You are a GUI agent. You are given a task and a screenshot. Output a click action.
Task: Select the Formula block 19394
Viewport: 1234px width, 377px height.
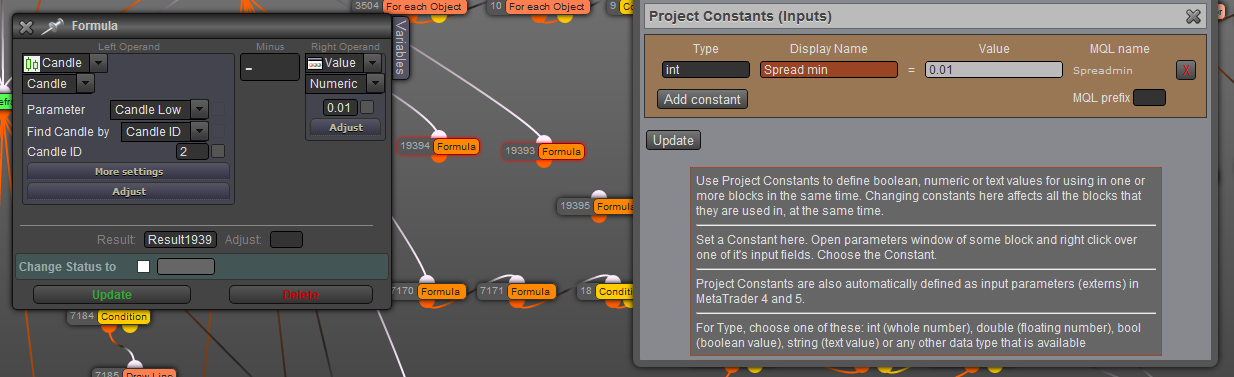coord(456,147)
